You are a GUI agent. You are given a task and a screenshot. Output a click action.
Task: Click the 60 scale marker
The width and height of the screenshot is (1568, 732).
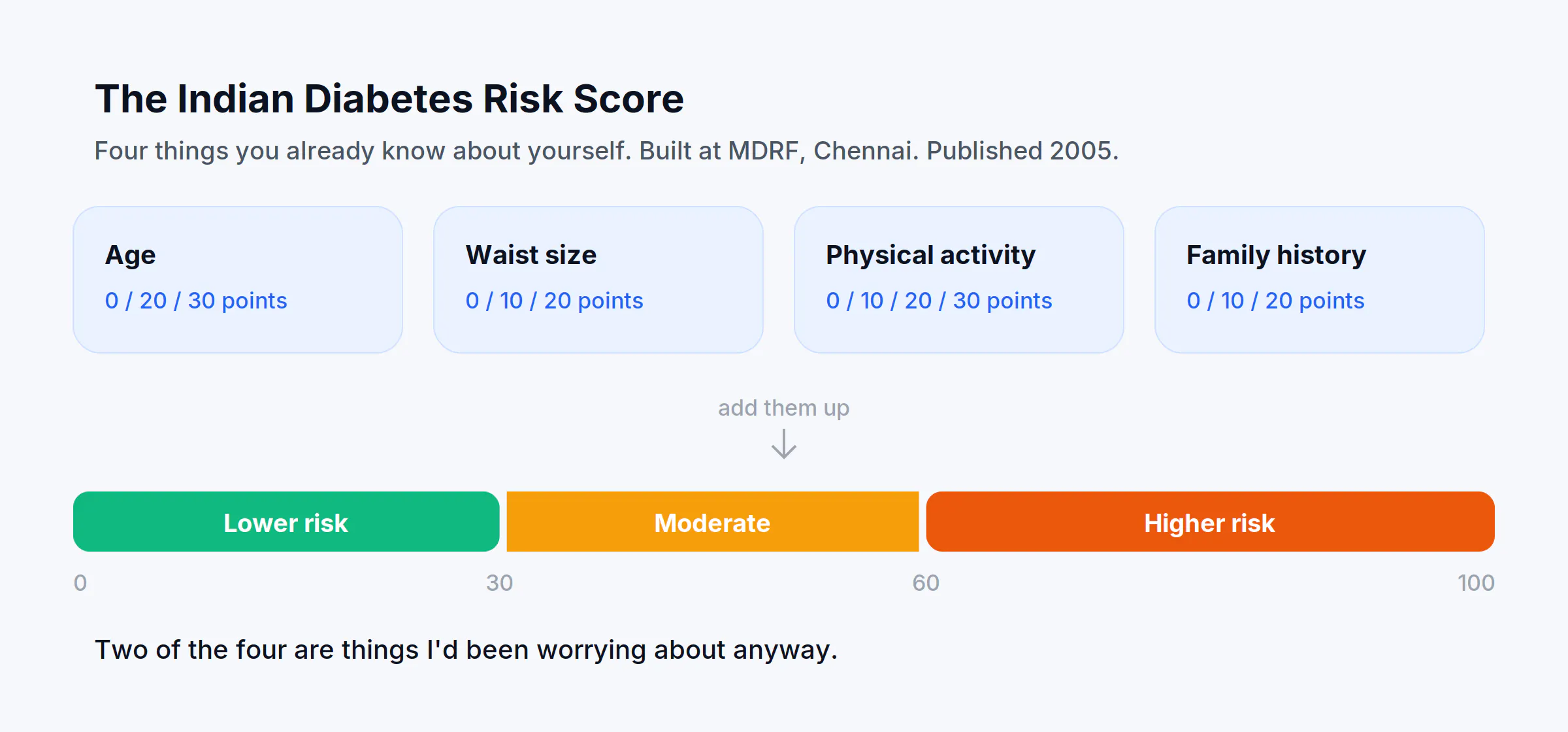[x=926, y=583]
